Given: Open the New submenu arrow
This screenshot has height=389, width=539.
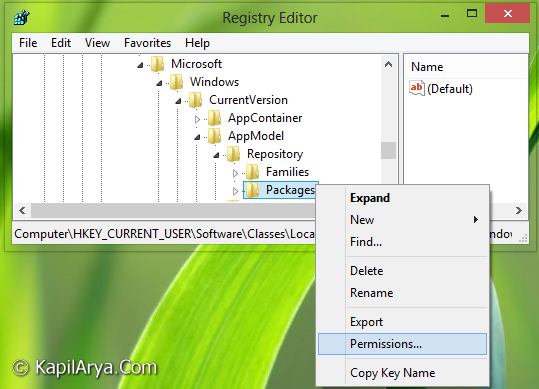Looking at the screenshot, I should [476, 220].
